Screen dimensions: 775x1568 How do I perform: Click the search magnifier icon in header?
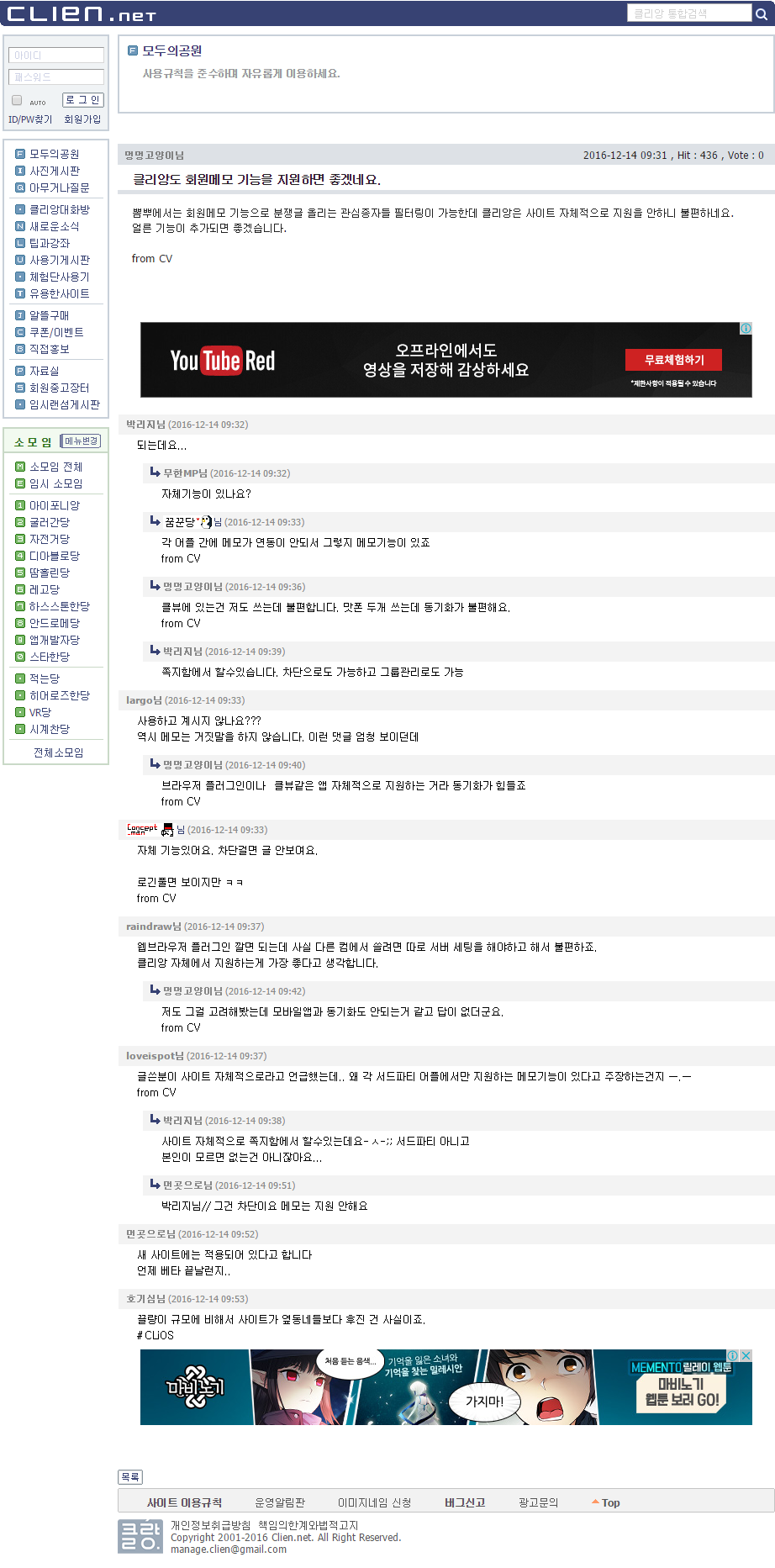762,13
